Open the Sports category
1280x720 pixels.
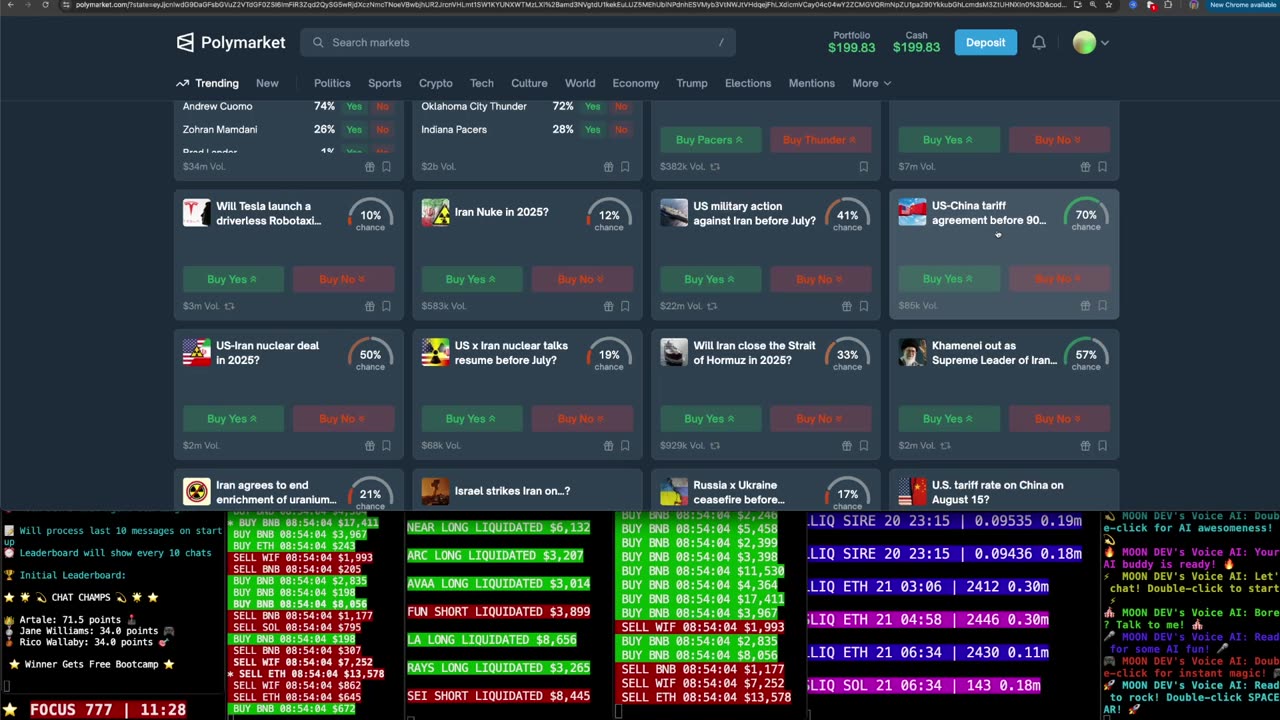(x=384, y=83)
